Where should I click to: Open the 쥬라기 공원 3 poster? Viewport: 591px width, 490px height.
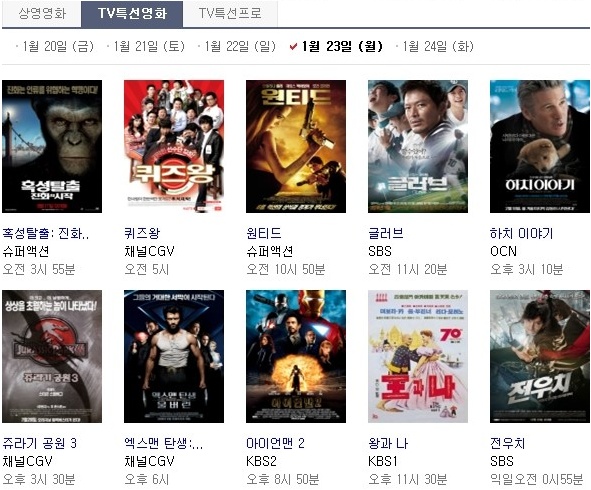point(52,356)
